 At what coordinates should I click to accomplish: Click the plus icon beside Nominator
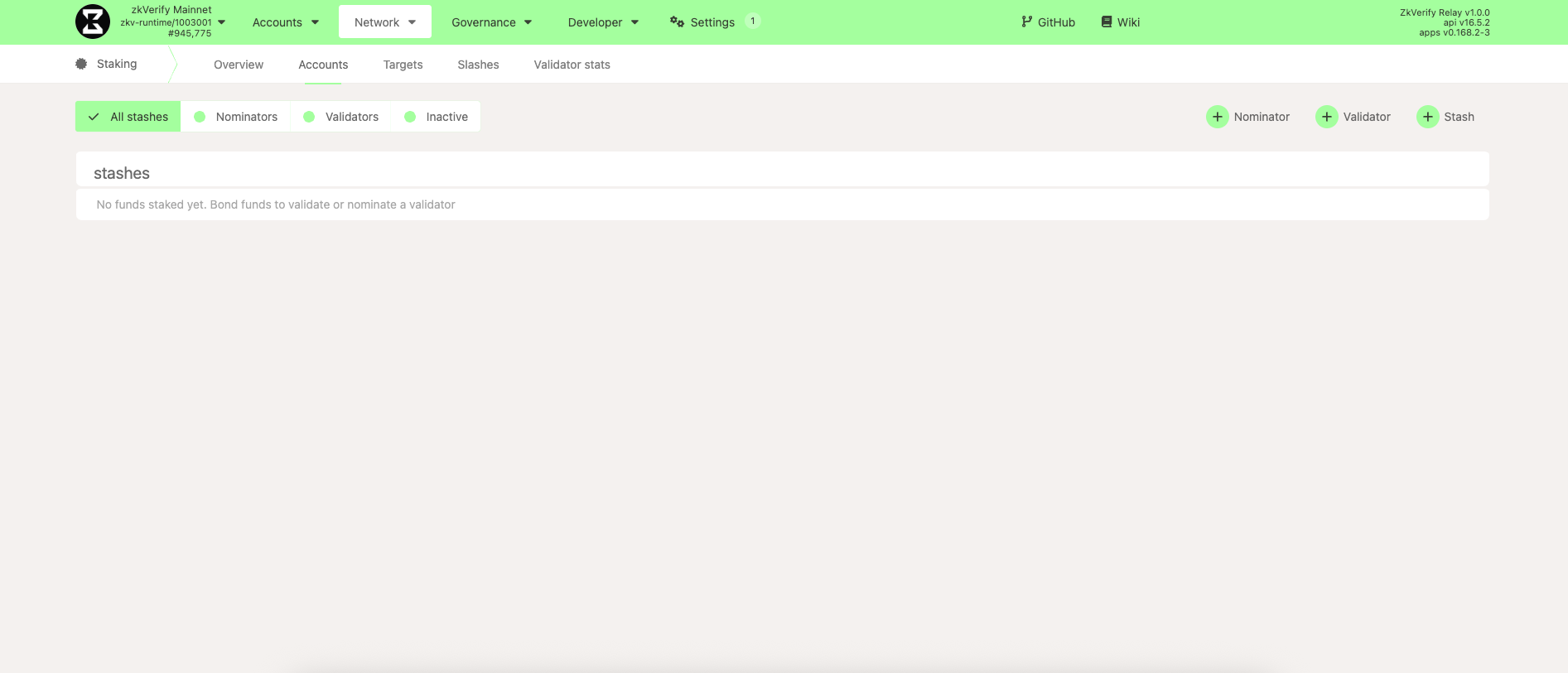click(x=1217, y=117)
